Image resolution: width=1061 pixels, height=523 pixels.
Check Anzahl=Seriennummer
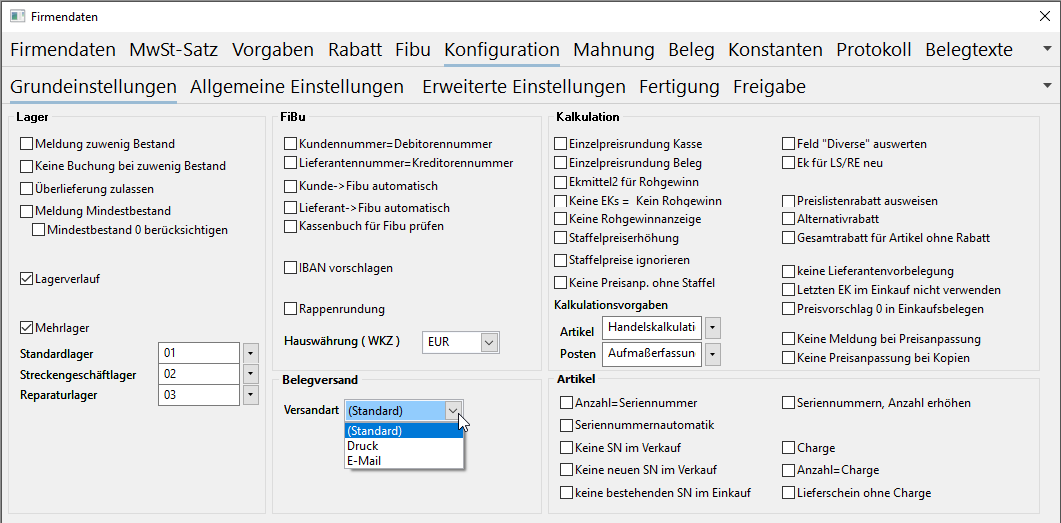(x=566, y=403)
